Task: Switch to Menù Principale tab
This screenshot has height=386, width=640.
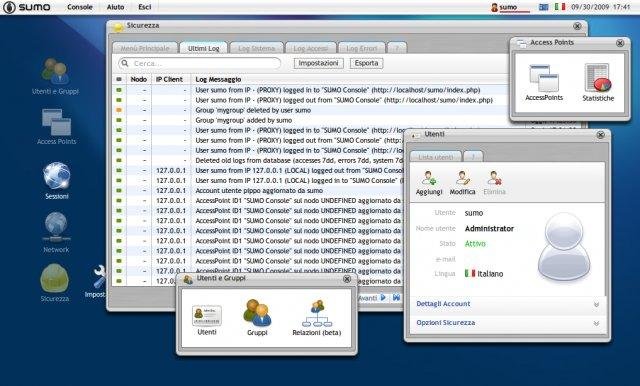Action: [x=145, y=48]
